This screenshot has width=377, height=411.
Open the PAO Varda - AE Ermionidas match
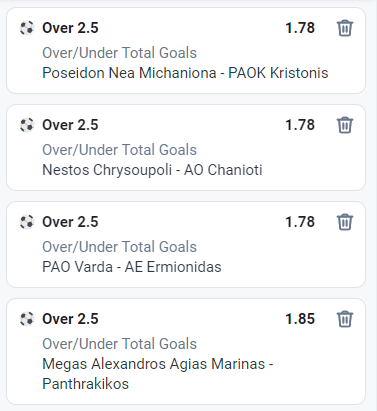(x=132, y=267)
